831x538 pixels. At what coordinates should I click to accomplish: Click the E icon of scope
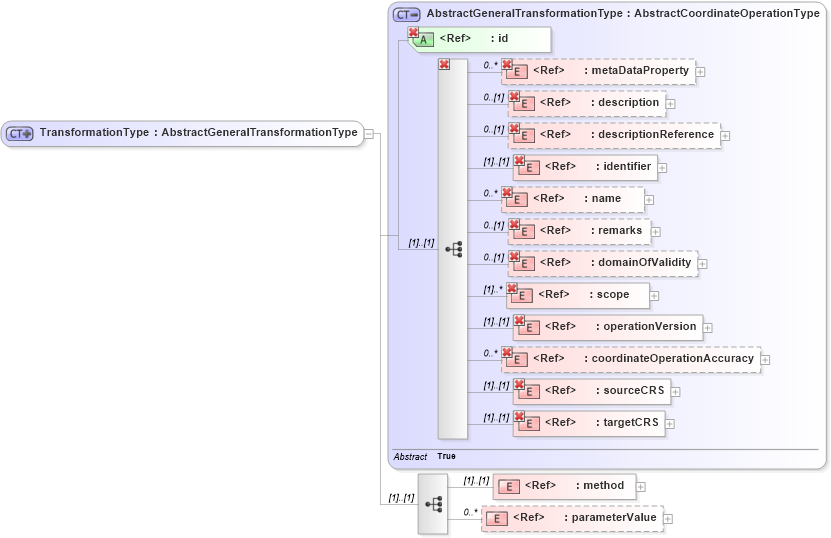tap(522, 295)
